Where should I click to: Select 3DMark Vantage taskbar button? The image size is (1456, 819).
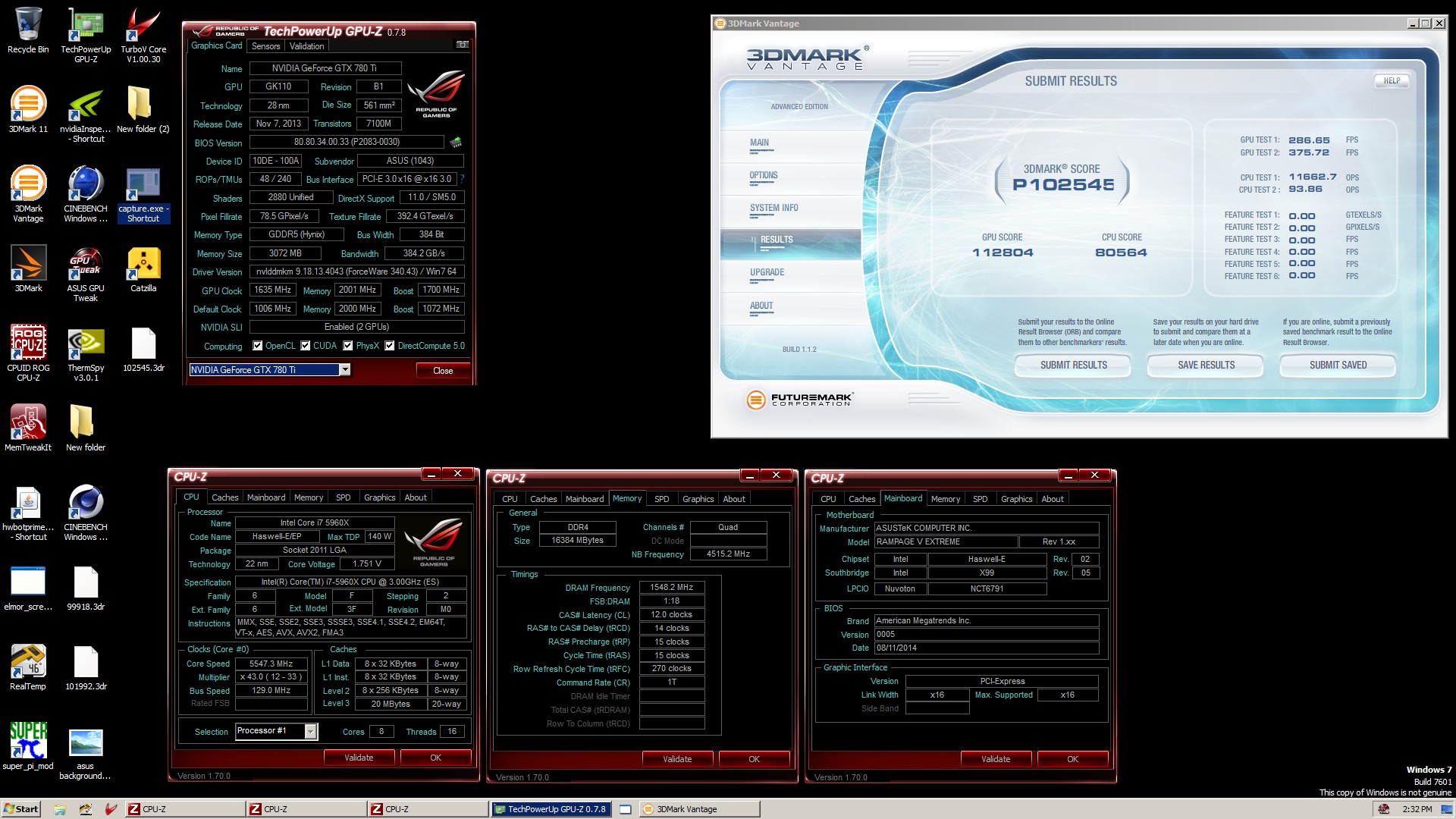coord(699,809)
